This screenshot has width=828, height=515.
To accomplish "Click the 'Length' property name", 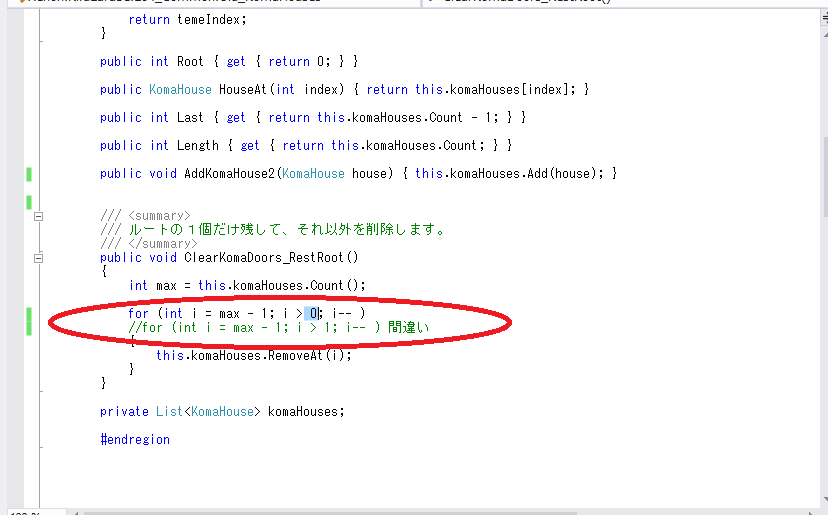I will [197, 146].
